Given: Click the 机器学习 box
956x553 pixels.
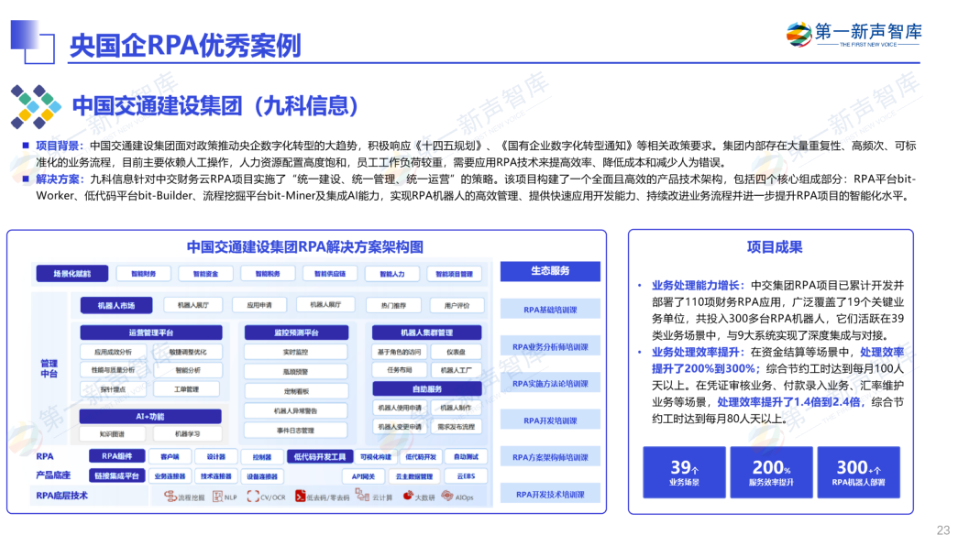Looking at the screenshot, I should (x=187, y=433).
